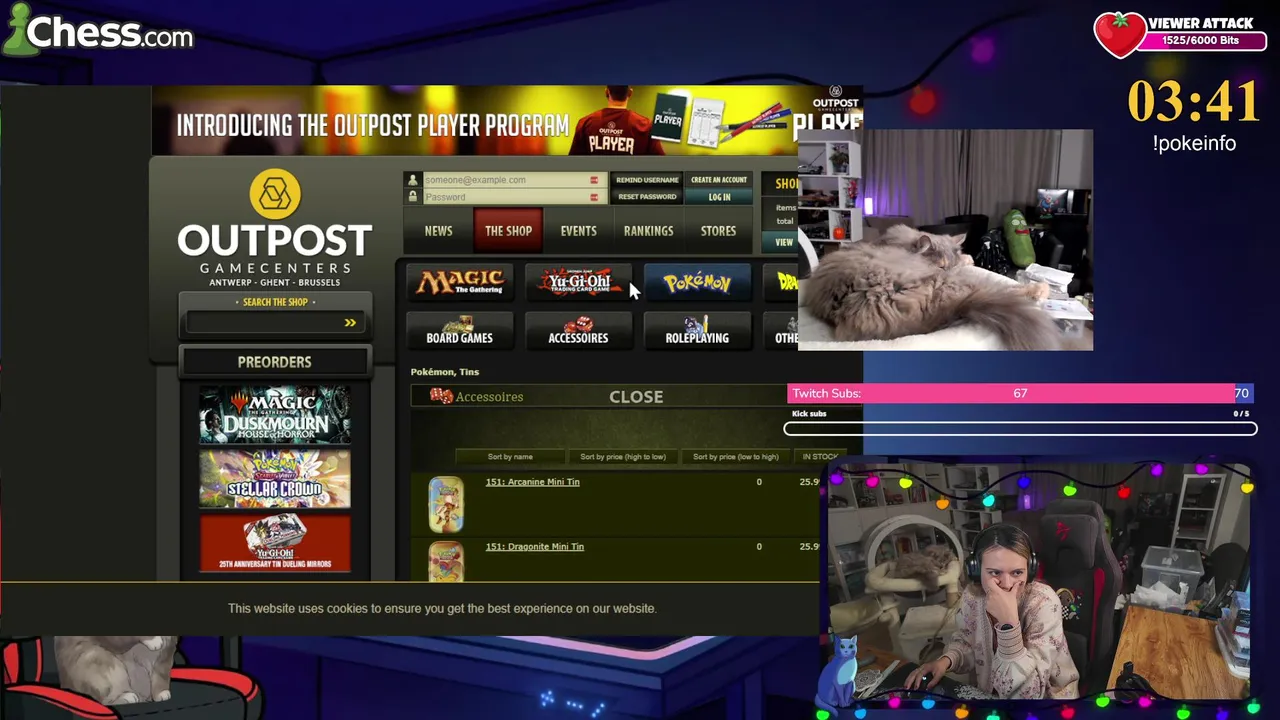Click the !pokeinfo text
Screen dimensions: 1280x720
(1194, 143)
